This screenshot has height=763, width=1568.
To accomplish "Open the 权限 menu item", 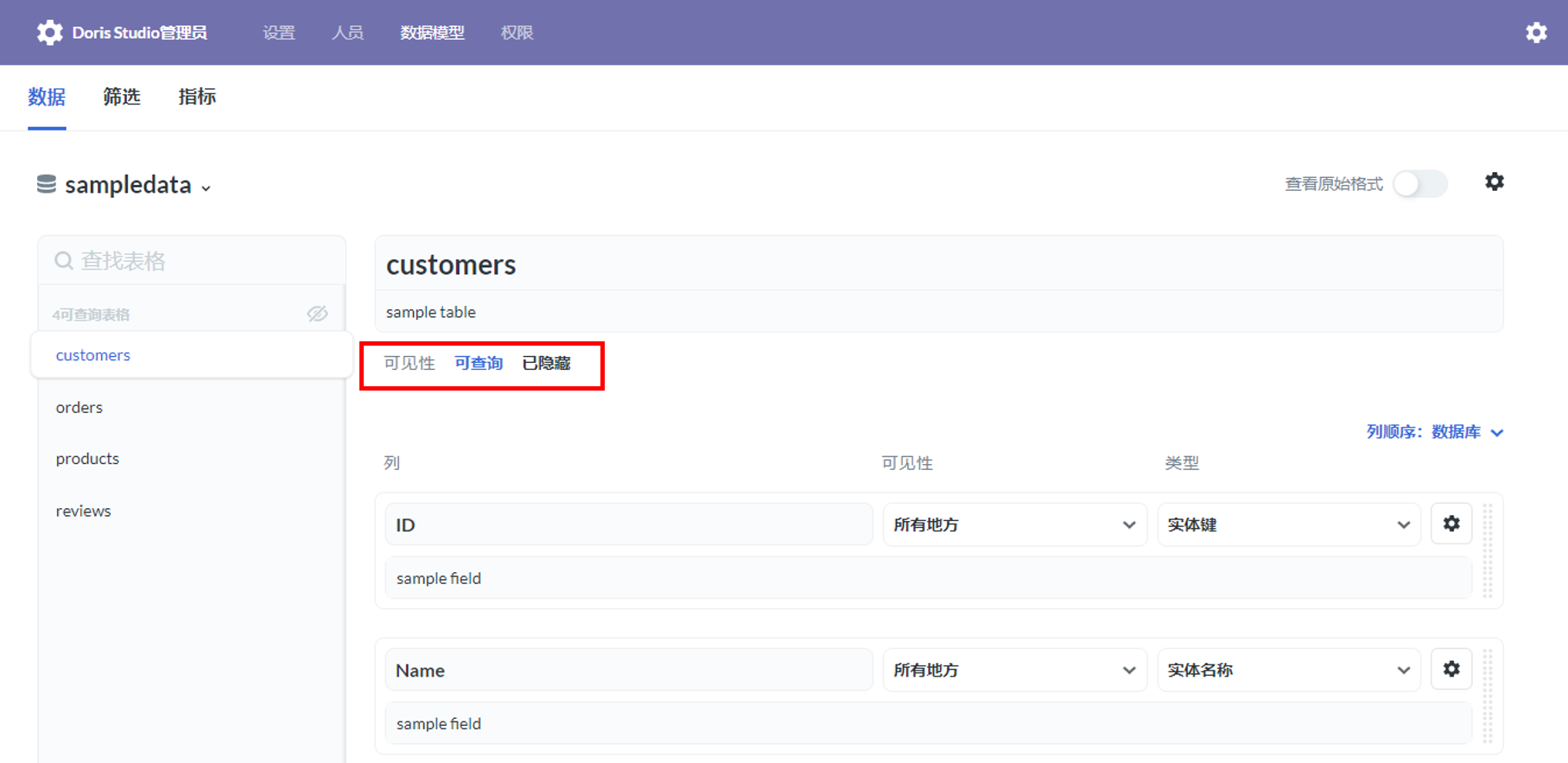I will (x=517, y=33).
